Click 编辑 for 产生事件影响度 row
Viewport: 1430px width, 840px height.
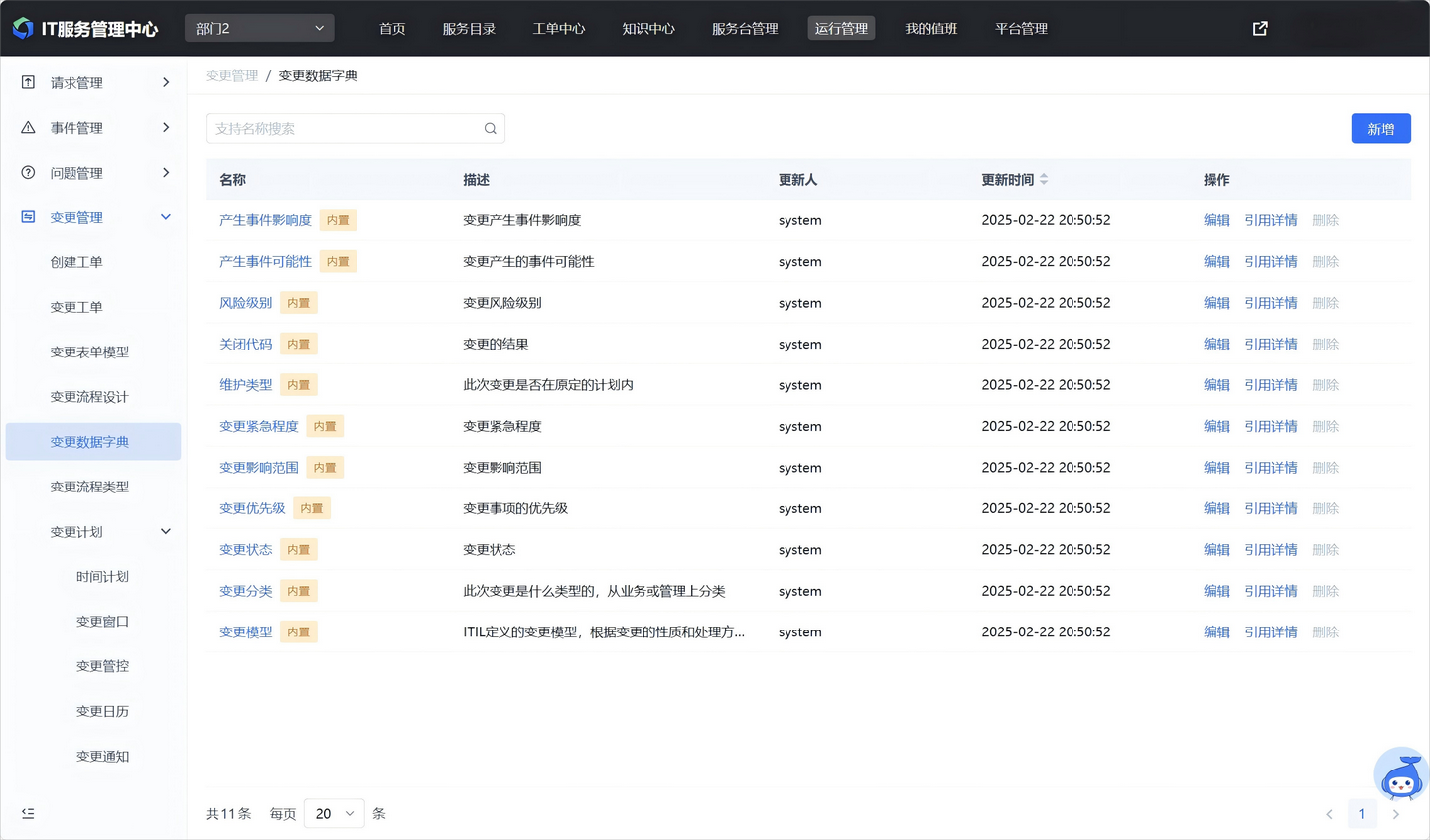tap(1216, 220)
